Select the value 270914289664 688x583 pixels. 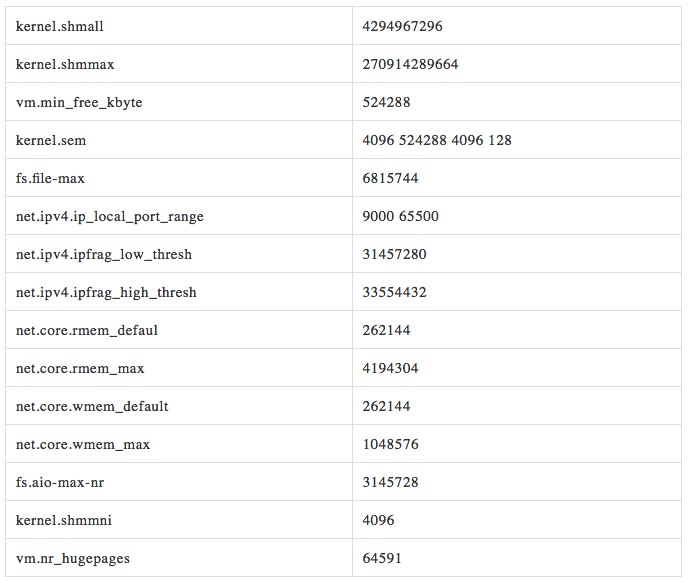click(x=410, y=64)
